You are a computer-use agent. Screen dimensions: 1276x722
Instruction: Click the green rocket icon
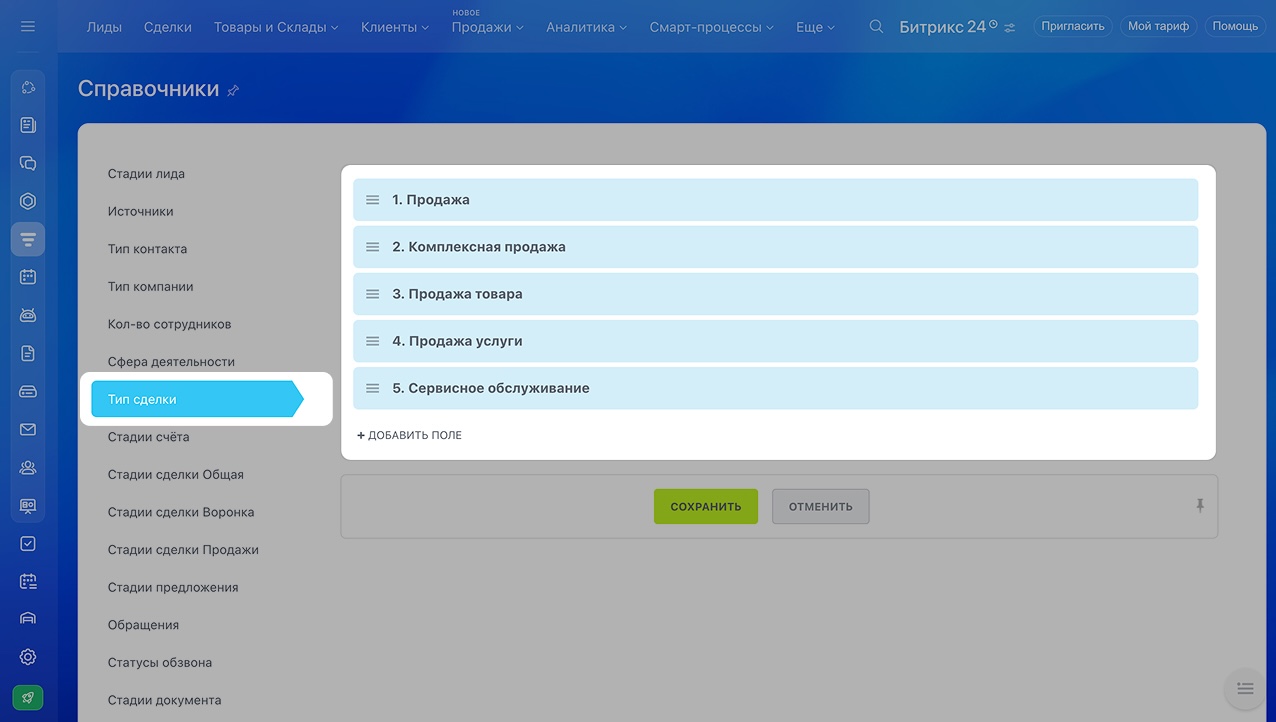click(x=28, y=698)
